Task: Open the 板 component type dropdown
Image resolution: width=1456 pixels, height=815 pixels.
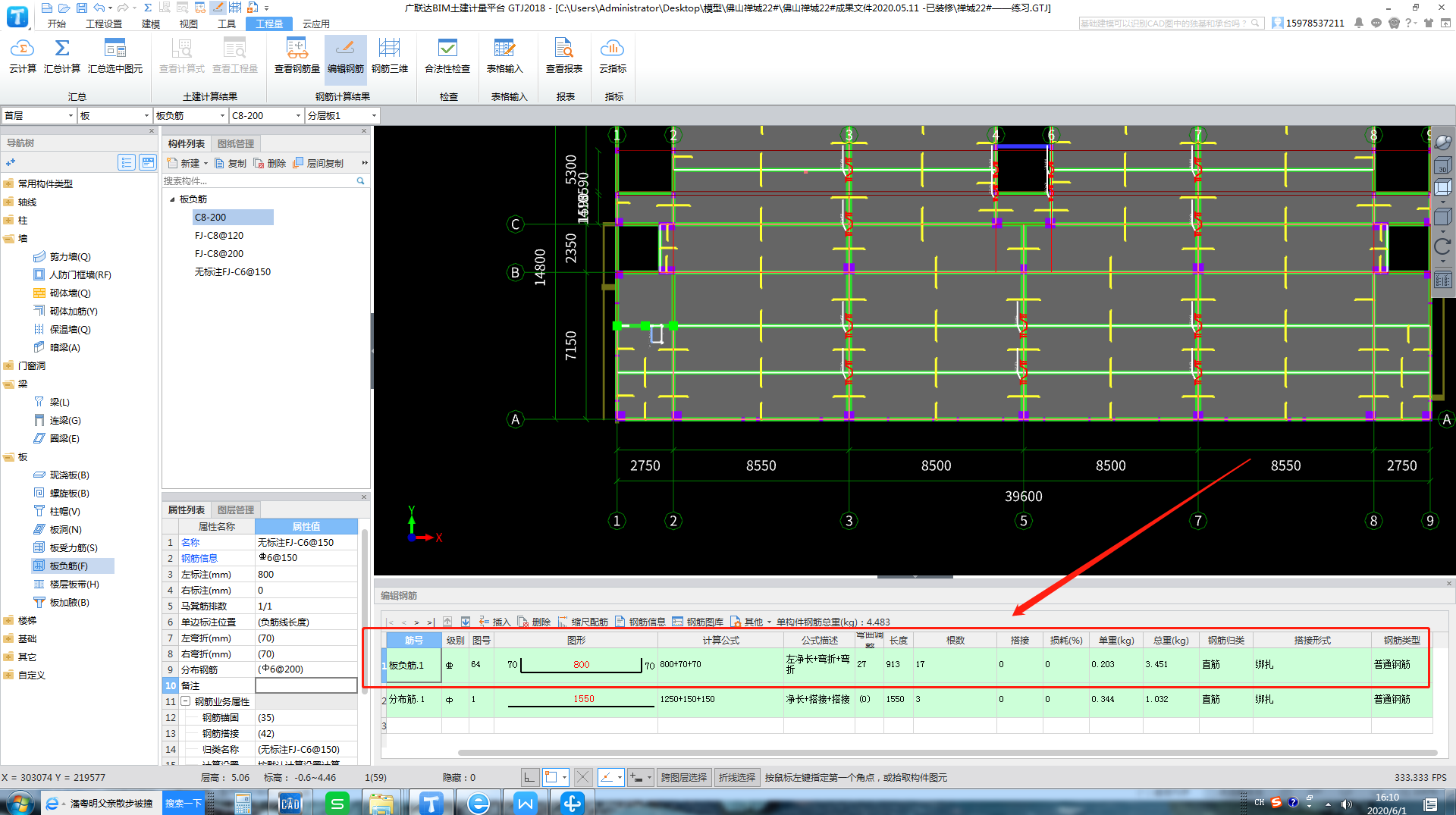Action: (115, 115)
